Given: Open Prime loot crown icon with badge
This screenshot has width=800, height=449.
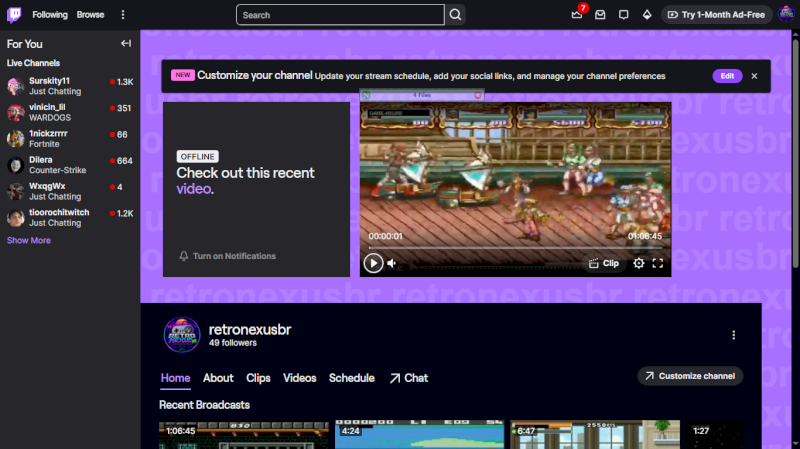Looking at the screenshot, I should click(x=577, y=15).
